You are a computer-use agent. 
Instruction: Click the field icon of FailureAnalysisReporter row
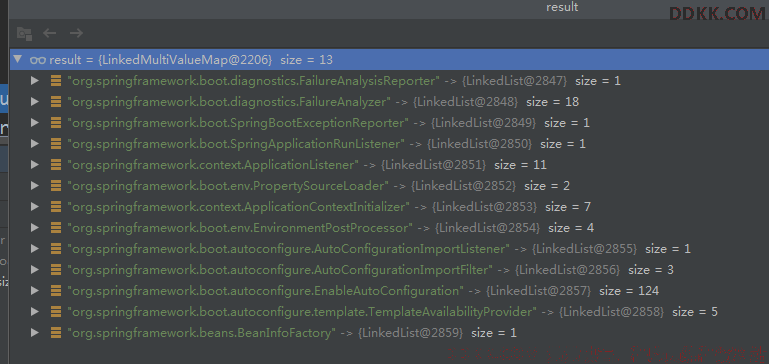pos(56,80)
